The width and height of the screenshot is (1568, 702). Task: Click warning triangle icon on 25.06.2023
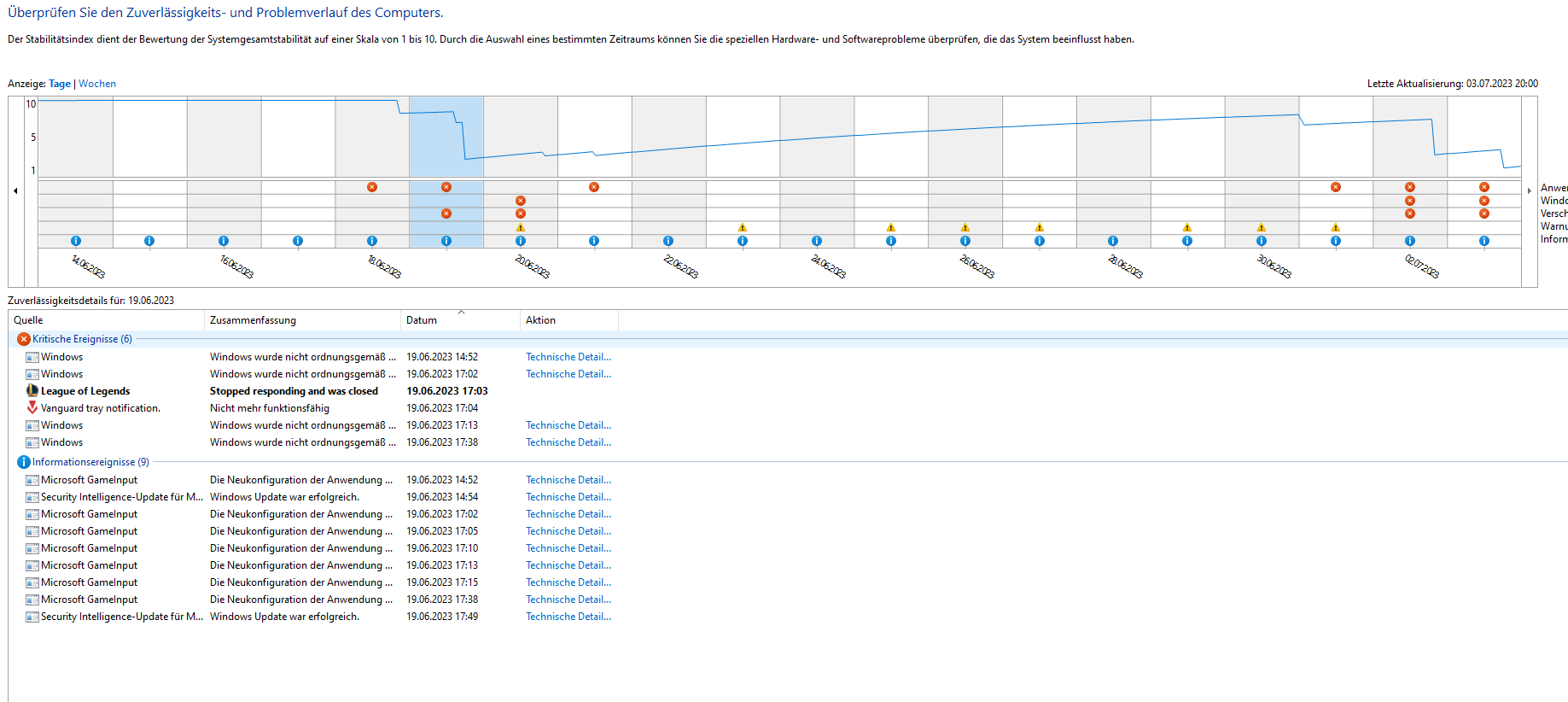[x=891, y=228]
